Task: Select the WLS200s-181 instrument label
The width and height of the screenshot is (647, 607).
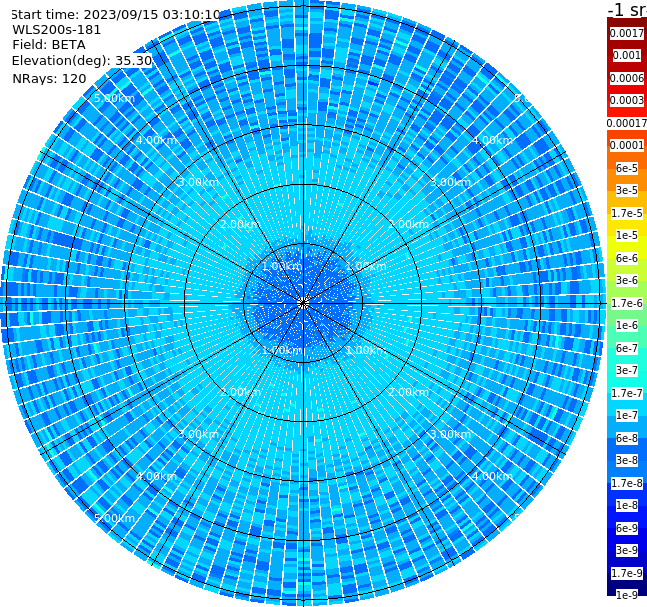Action: [x=57, y=30]
